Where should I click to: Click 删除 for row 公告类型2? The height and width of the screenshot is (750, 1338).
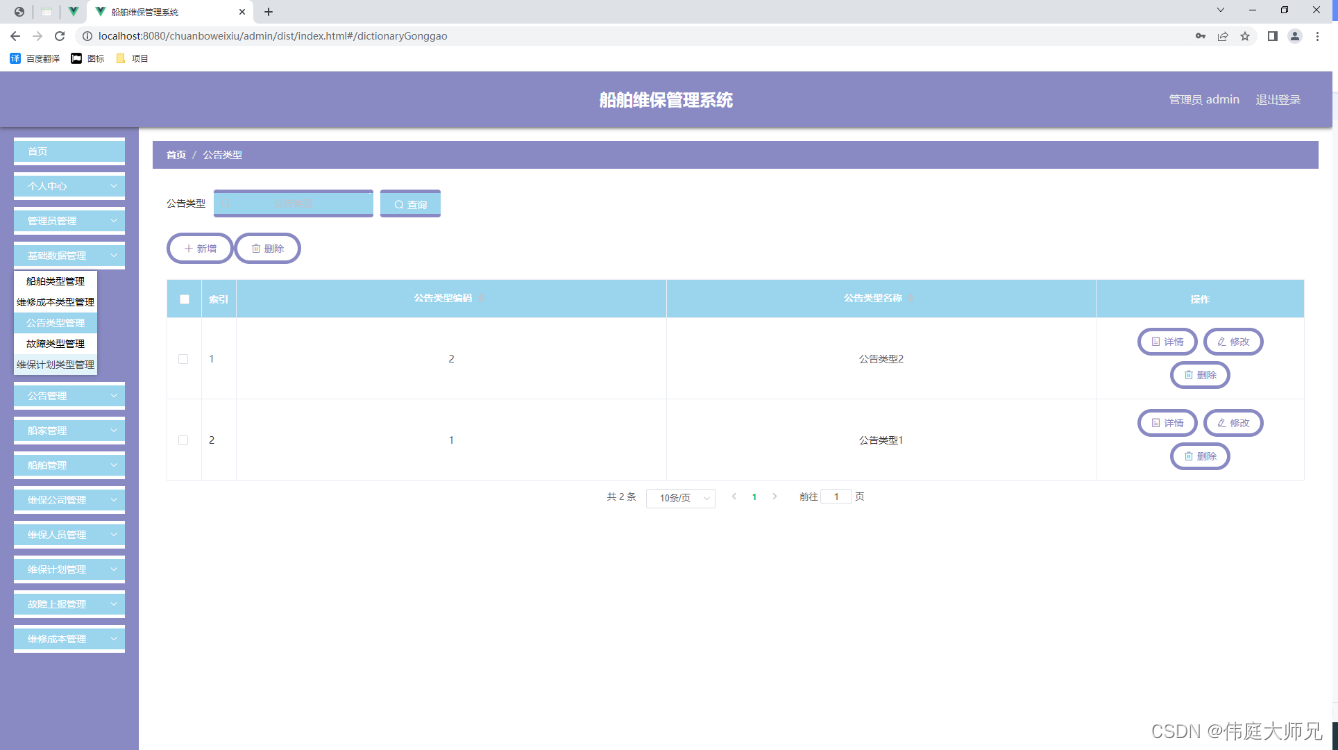click(1200, 375)
